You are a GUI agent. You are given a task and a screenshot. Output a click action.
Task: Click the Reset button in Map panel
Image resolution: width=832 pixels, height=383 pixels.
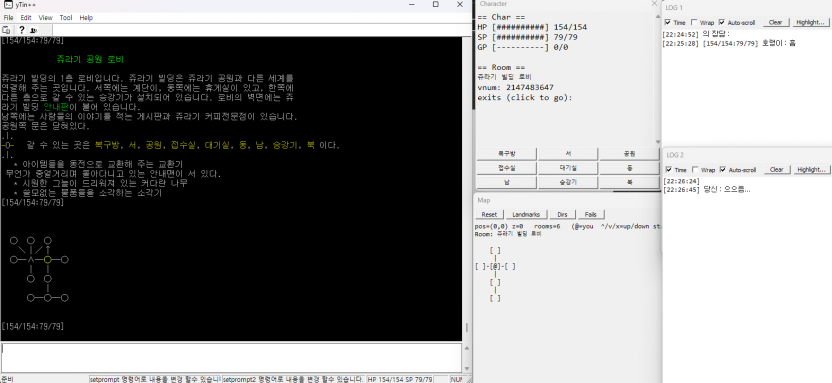click(x=489, y=214)
